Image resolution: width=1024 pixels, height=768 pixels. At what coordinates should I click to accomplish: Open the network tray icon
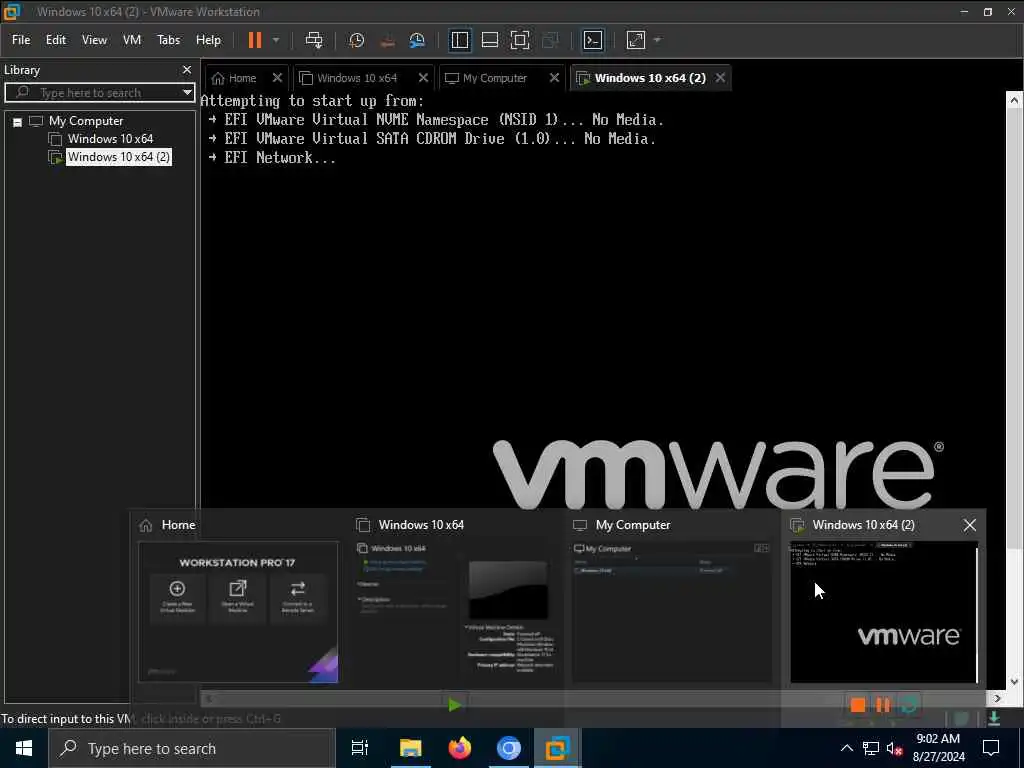click(871, 748)
